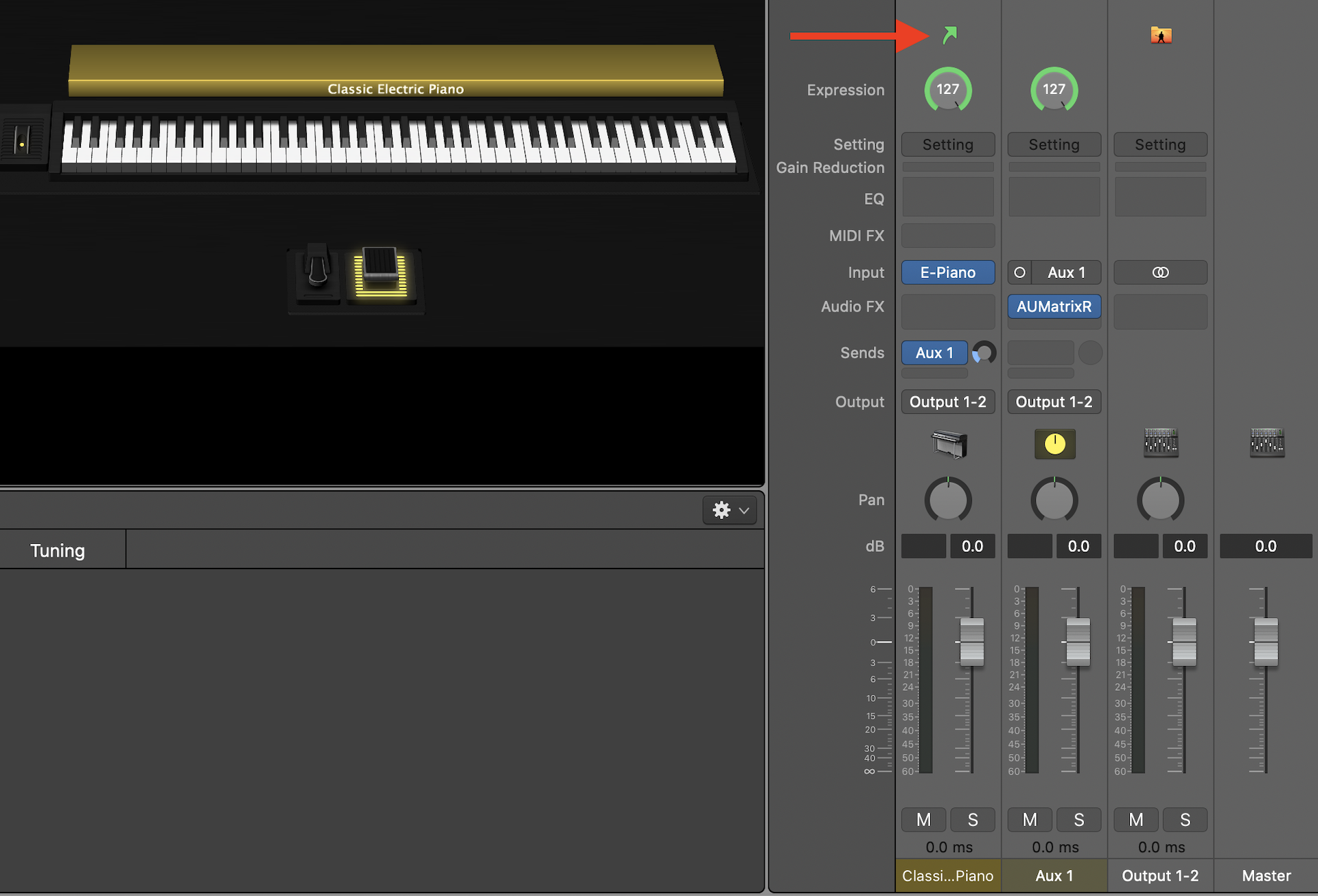Click the 0.0 dB field on Classic Piano

(973, 546)
